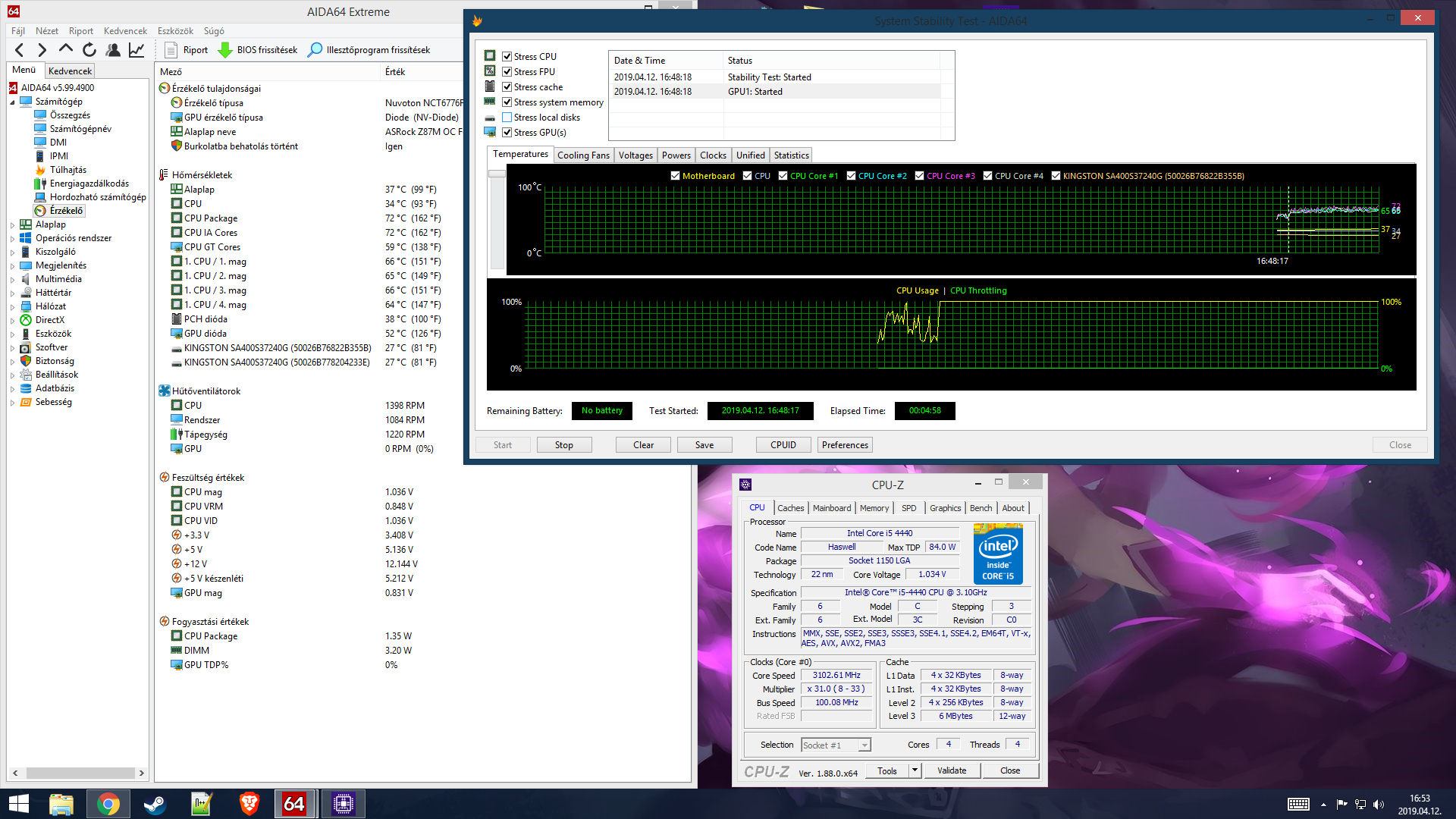Expand the Alaplap tree node

coord(12,225)
